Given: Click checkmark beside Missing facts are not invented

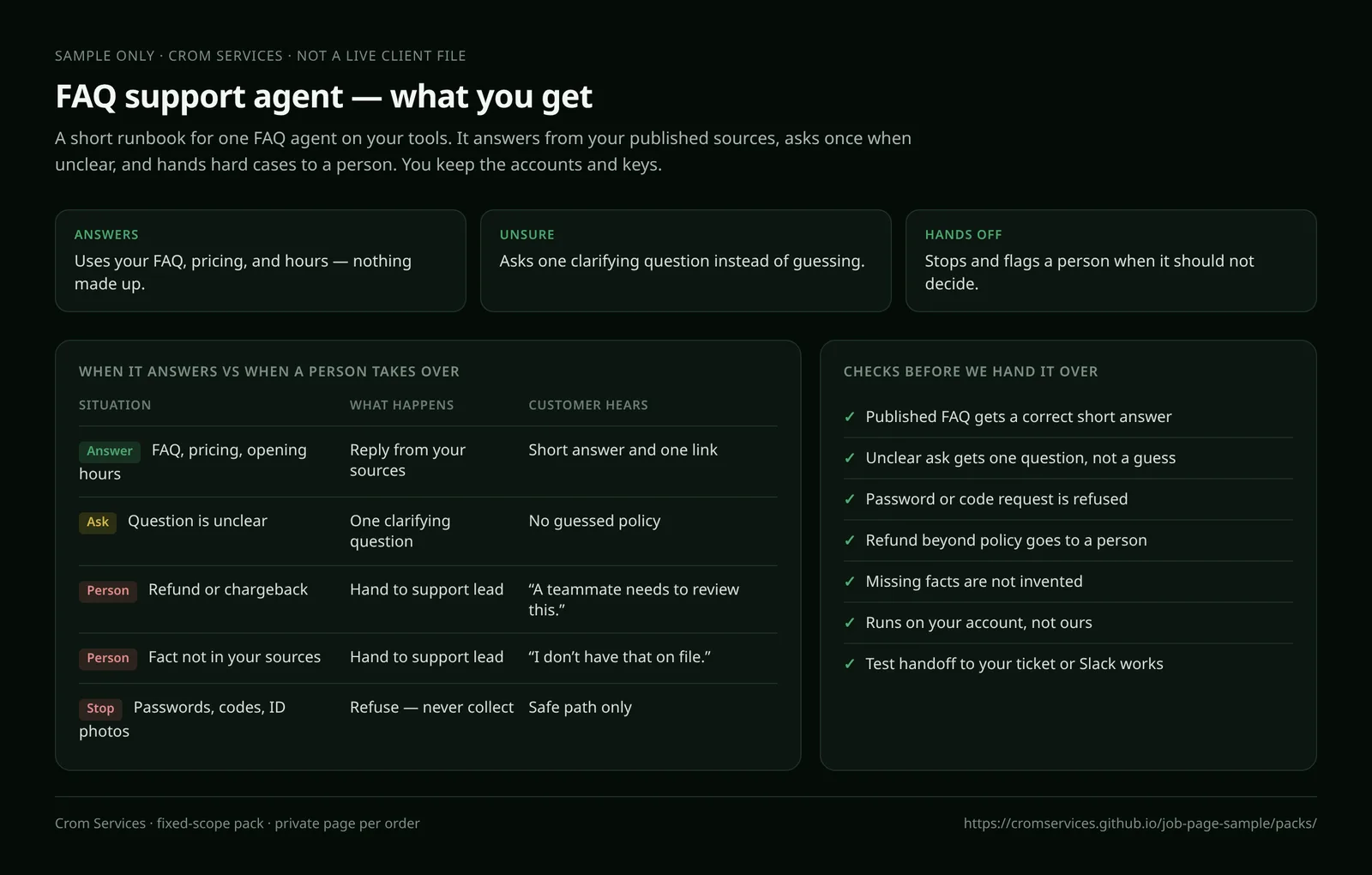Looking at the screenshot, I should tap(850, 582).
